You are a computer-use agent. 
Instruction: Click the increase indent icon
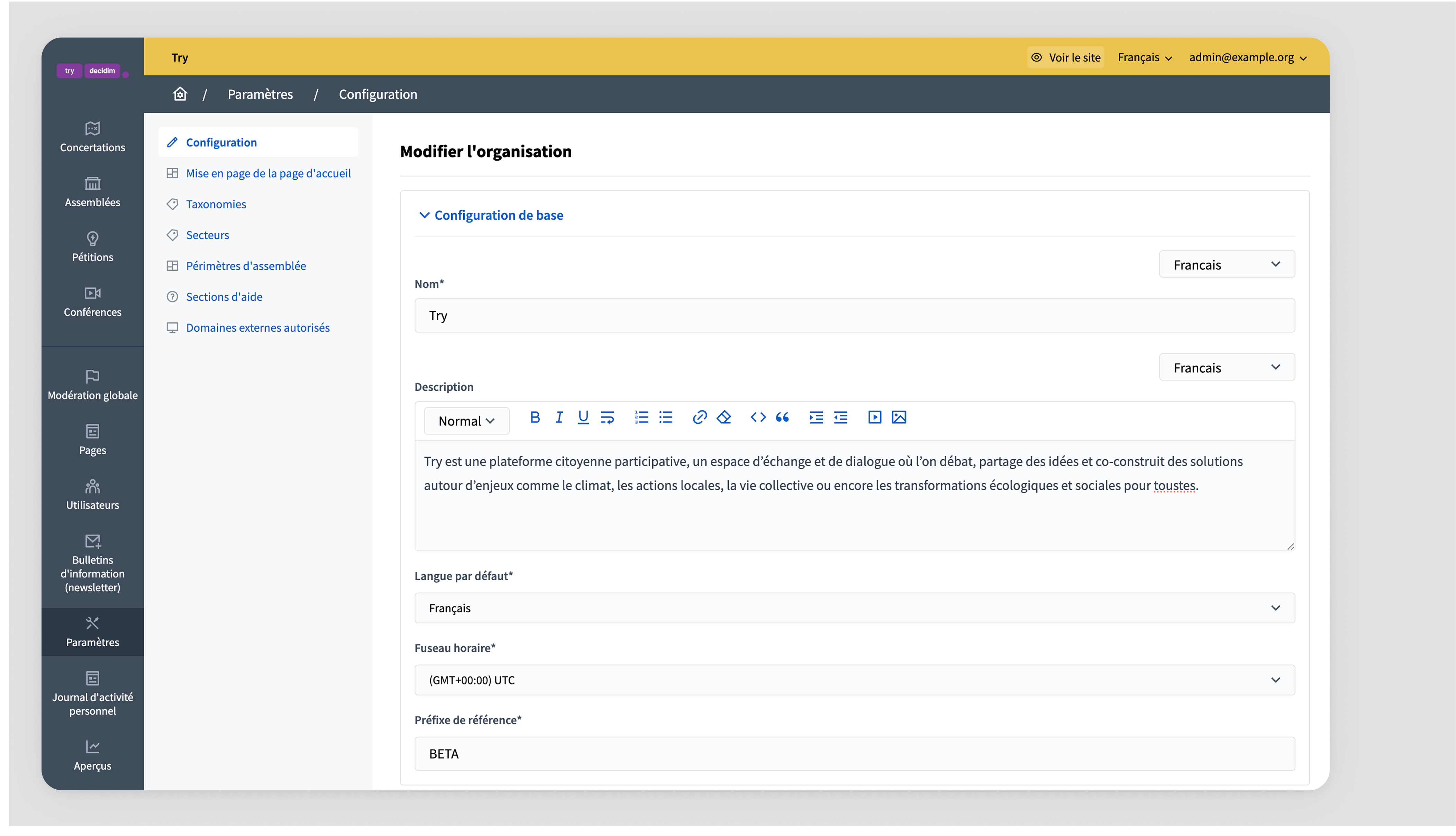tap(816, 417)
